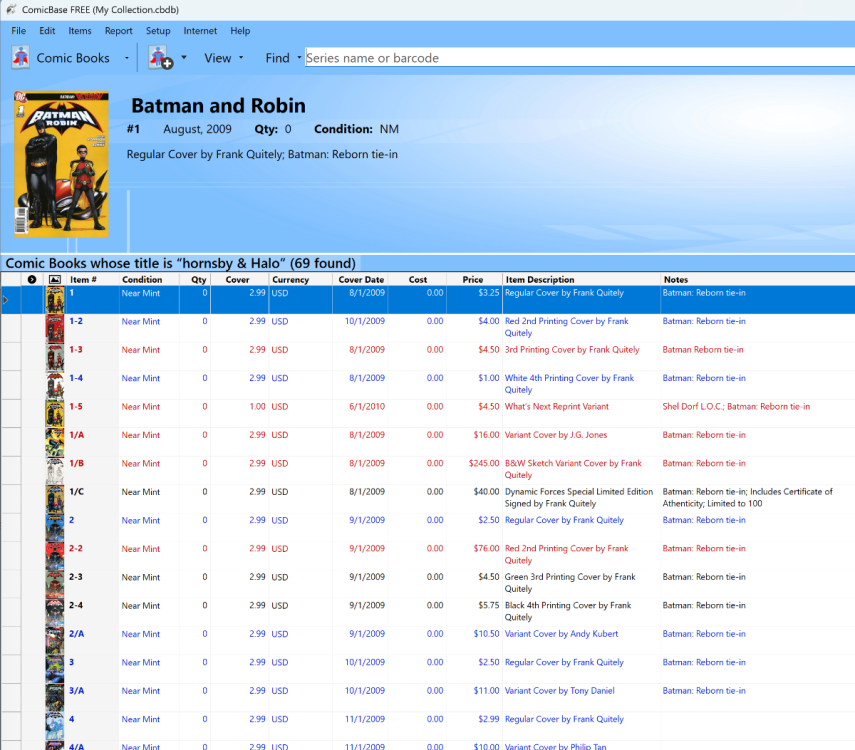
Task: Open the View dropdown
Action: pos(240,58)
